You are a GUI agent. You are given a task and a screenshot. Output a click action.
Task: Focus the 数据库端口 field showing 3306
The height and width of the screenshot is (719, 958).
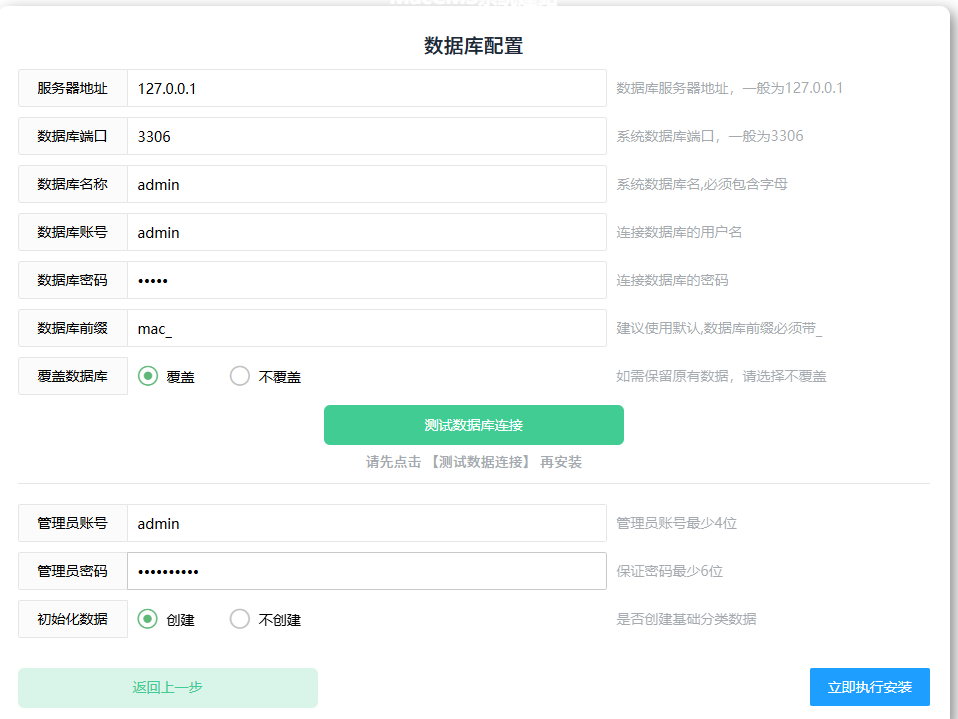366,136
